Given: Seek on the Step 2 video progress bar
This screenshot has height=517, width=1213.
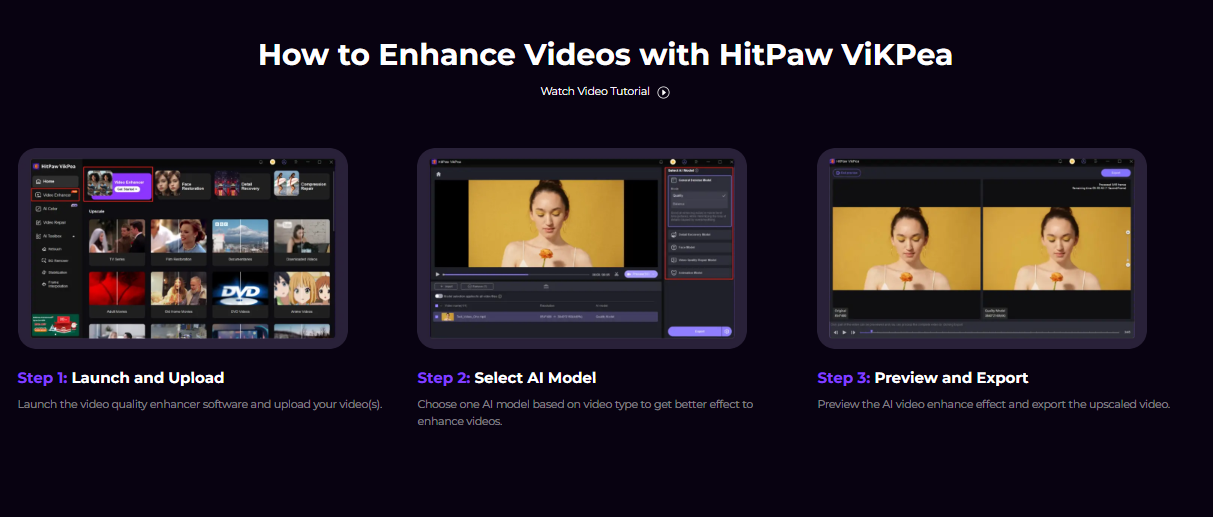Looking at the screenshot, I should coord(515,274).
